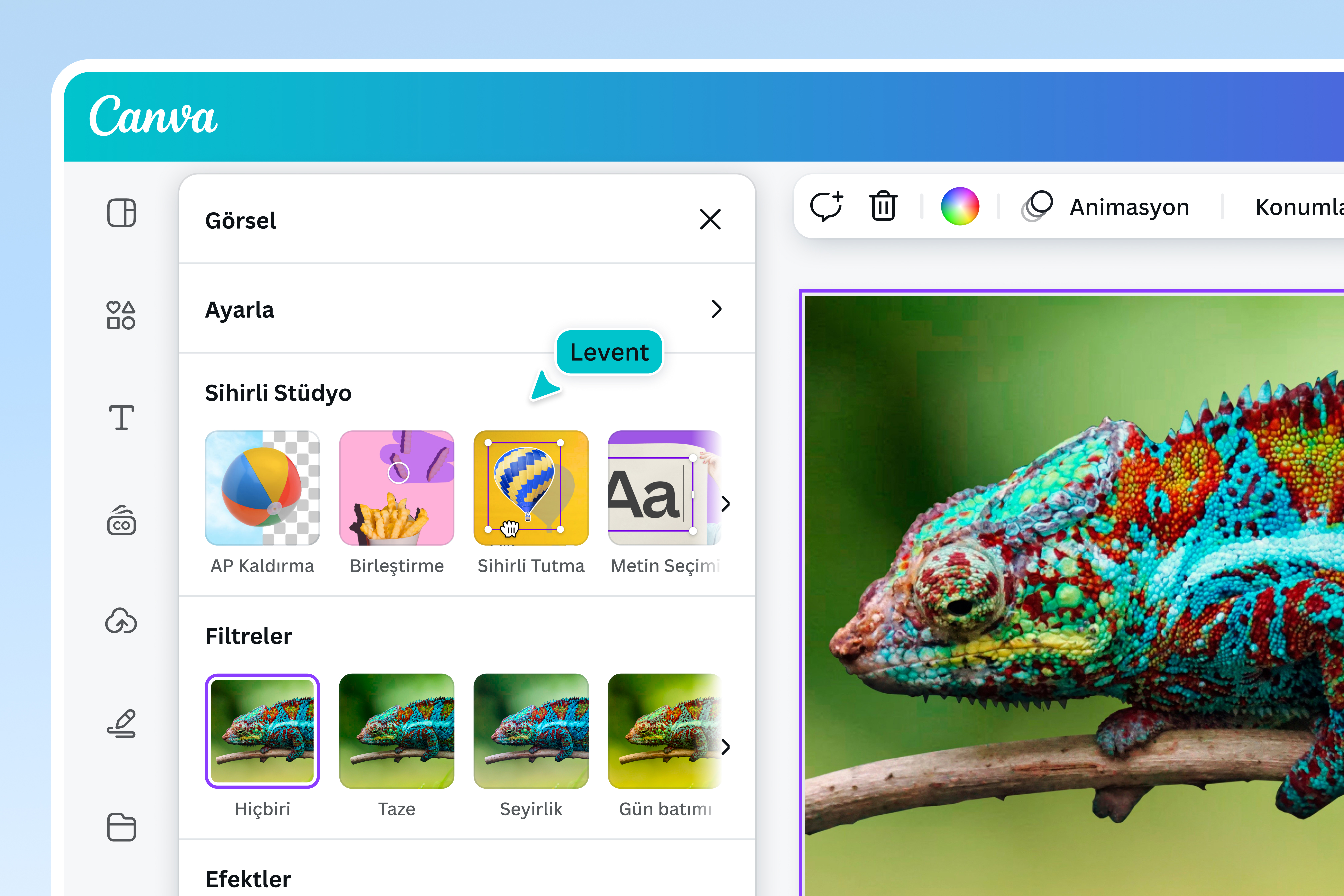Show more Filtreler with arrow
This screenshot has width=1344, height=896.
(x=725, y=747)
